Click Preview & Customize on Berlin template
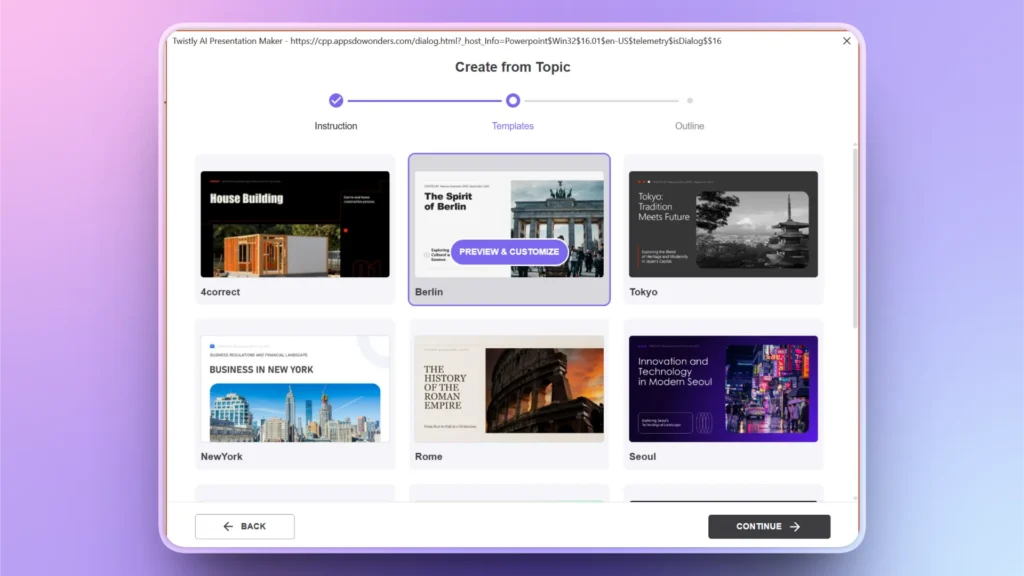Viewport: 1024px width, 576px height. tap(509, 251)
